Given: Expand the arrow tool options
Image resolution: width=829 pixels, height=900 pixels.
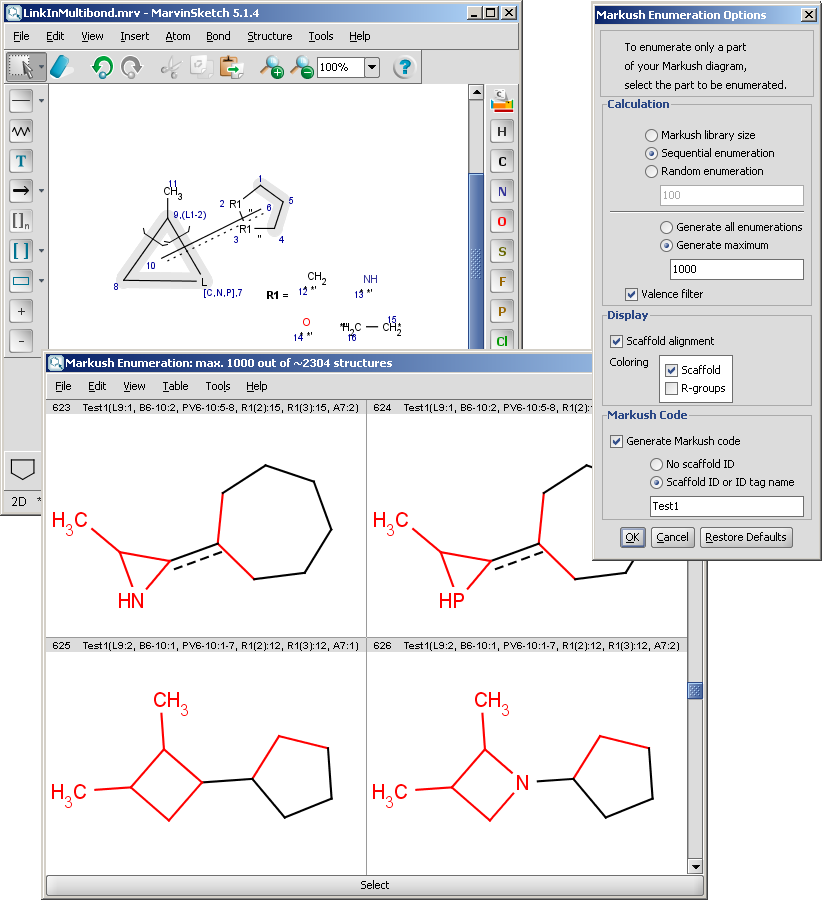Looking at the screenshot, I should point(42,190).
